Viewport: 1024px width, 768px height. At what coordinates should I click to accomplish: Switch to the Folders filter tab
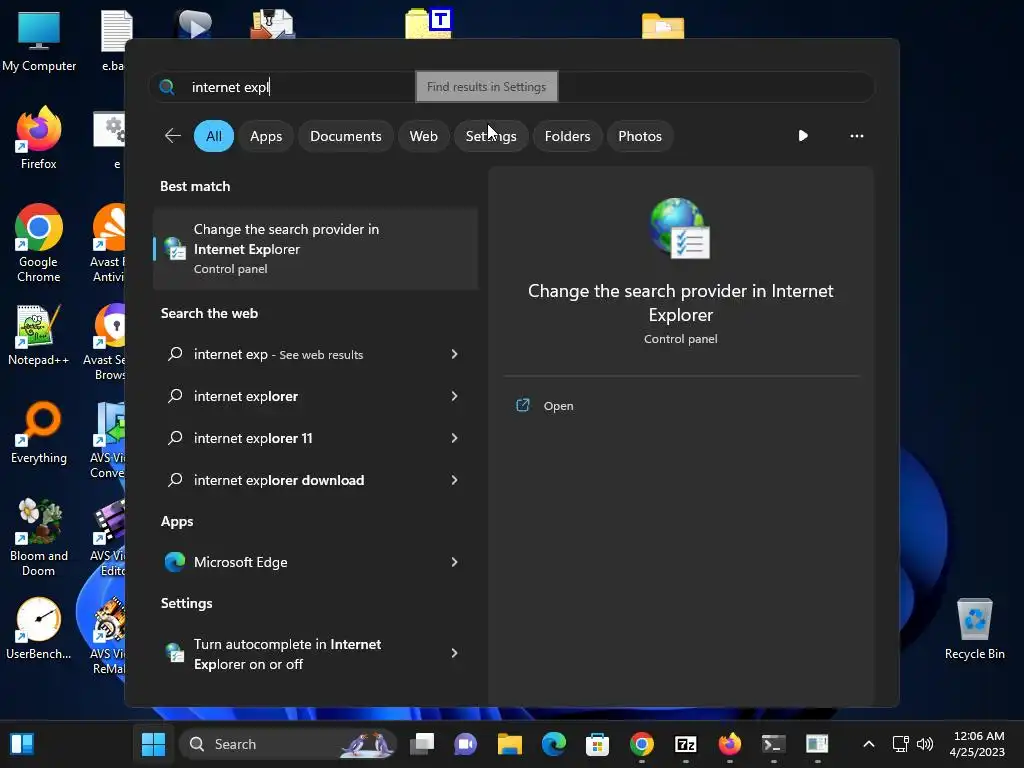click(567, 136)
